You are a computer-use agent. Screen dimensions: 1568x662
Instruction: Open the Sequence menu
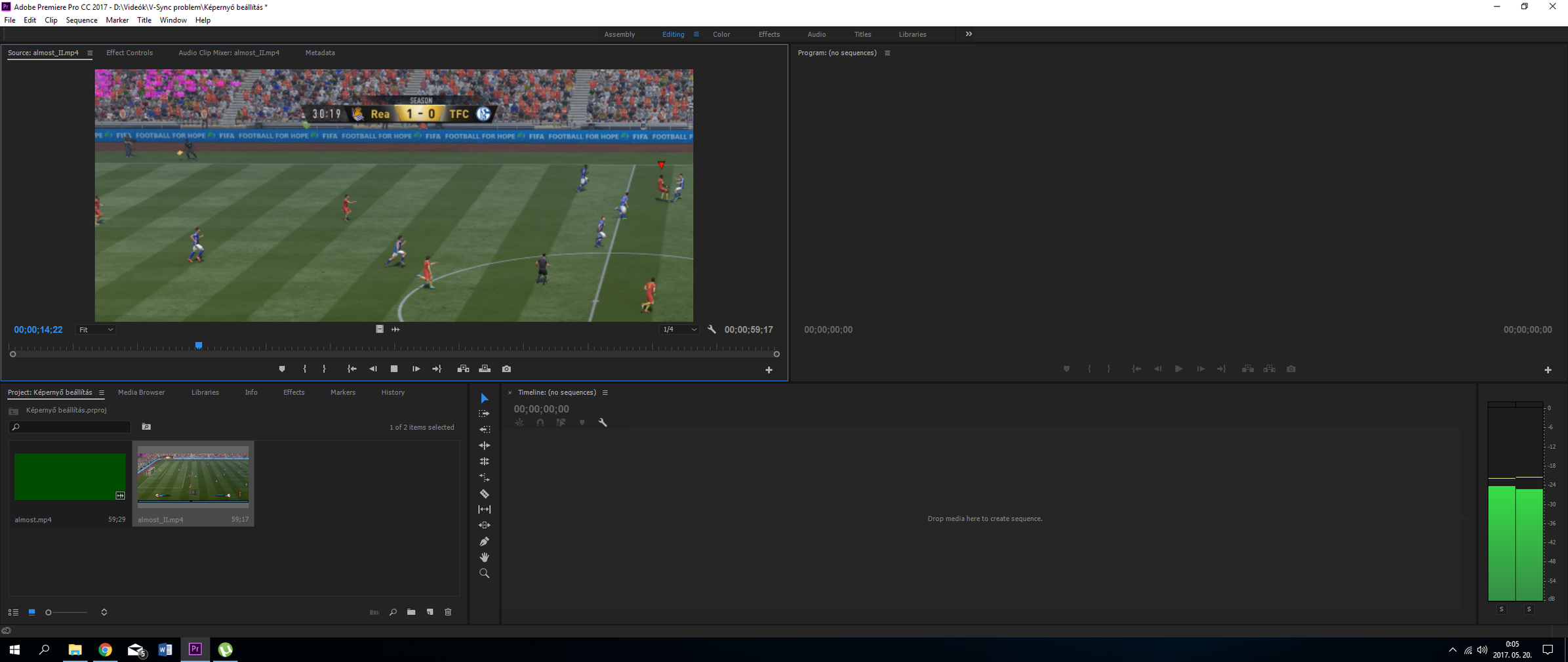(81, 20)
